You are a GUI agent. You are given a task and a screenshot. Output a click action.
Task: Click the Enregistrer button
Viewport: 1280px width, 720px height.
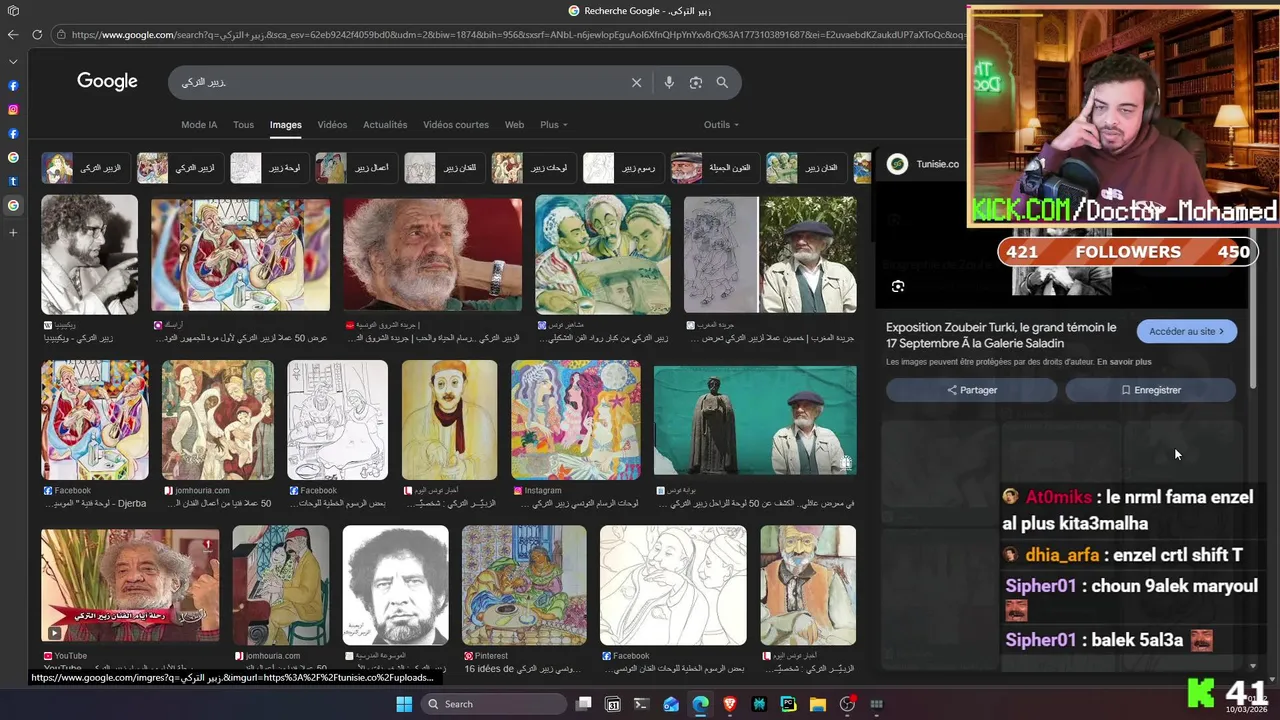coord(1150,390)
